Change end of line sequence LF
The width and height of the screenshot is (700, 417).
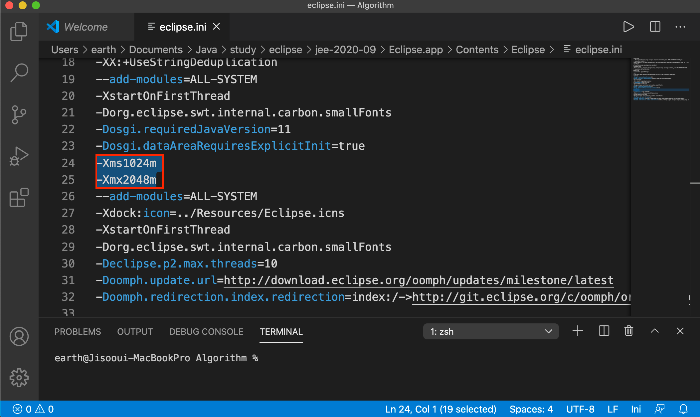[612, 409]
